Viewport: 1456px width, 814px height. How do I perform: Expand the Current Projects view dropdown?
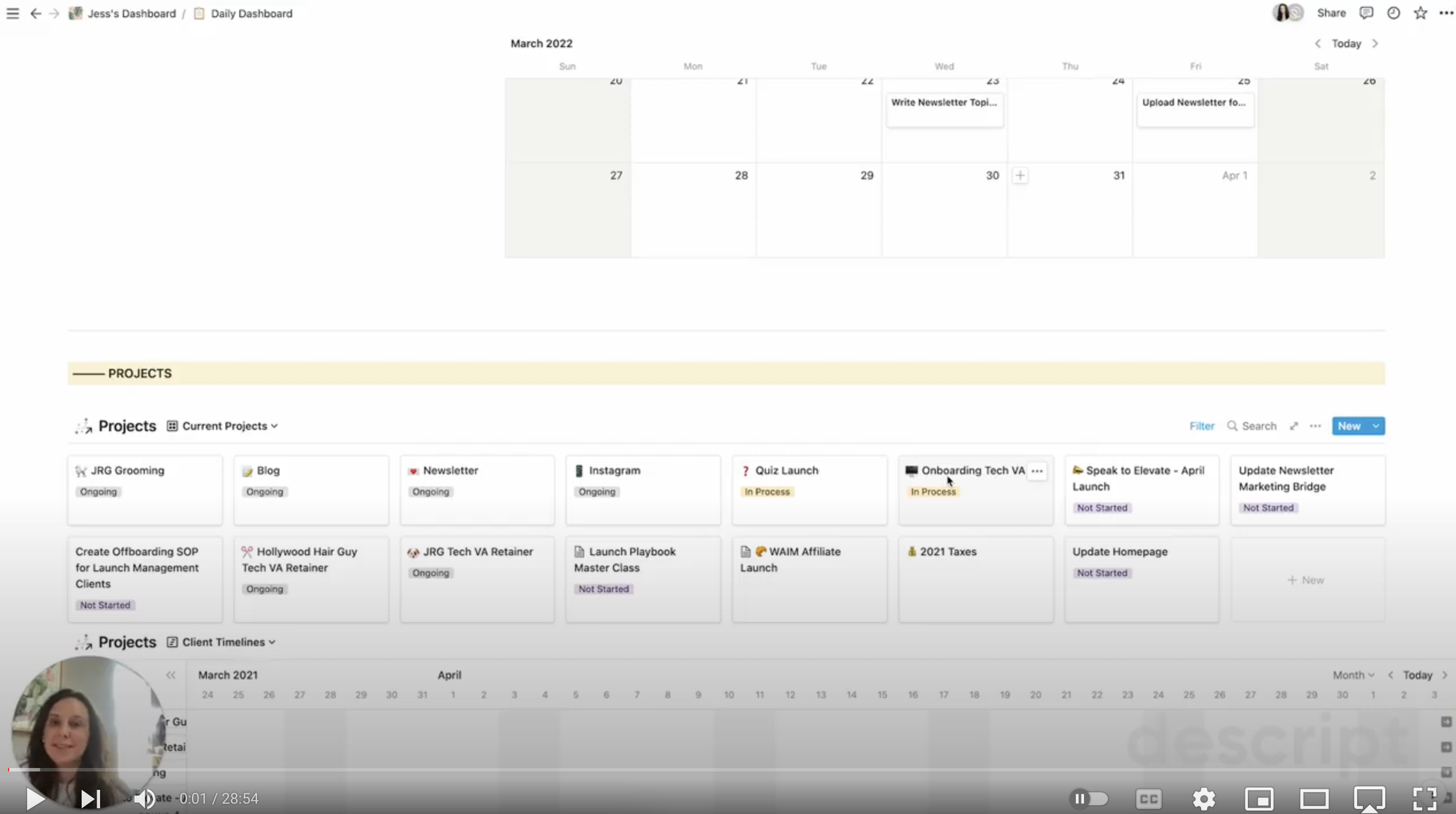(224, 426)
